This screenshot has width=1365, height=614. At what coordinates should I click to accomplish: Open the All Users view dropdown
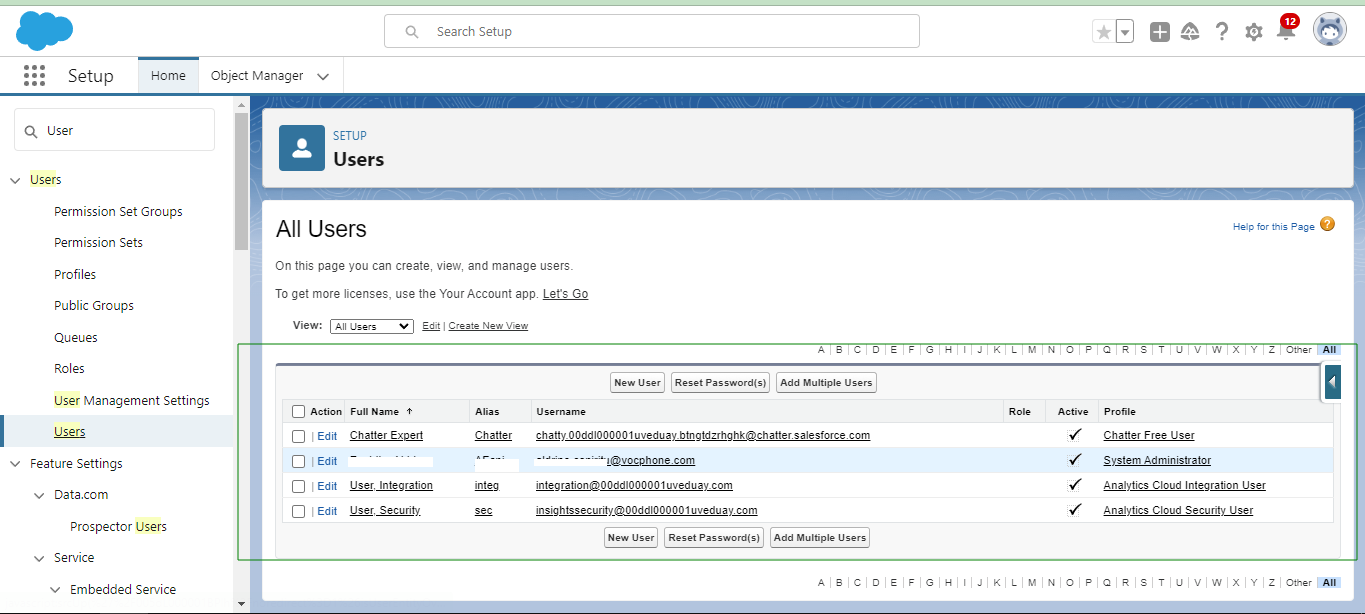point(371,326)
